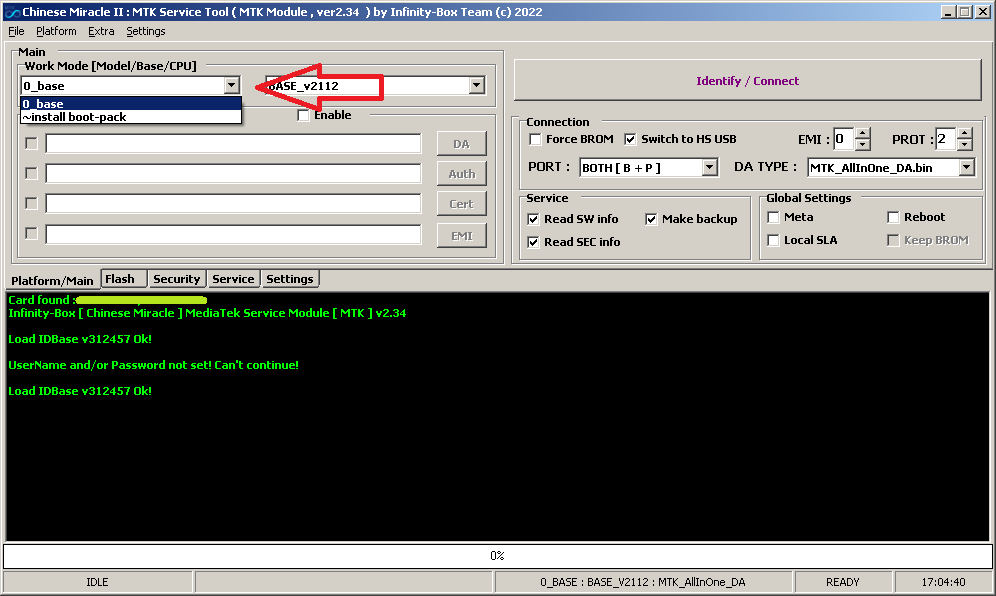The height and width of the screenshot is (596, 996).
Task: Switch to the Security tab
Action: [x=177, y=279]
